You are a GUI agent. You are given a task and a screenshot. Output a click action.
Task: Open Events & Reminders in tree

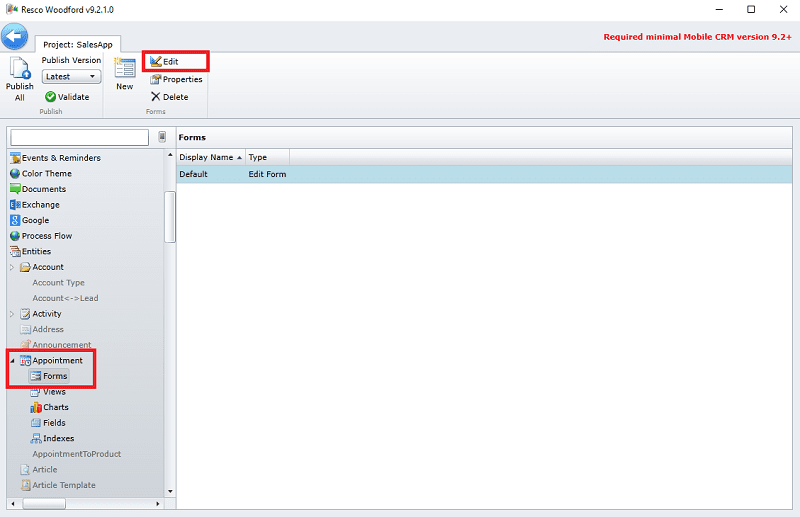[56, 158]
